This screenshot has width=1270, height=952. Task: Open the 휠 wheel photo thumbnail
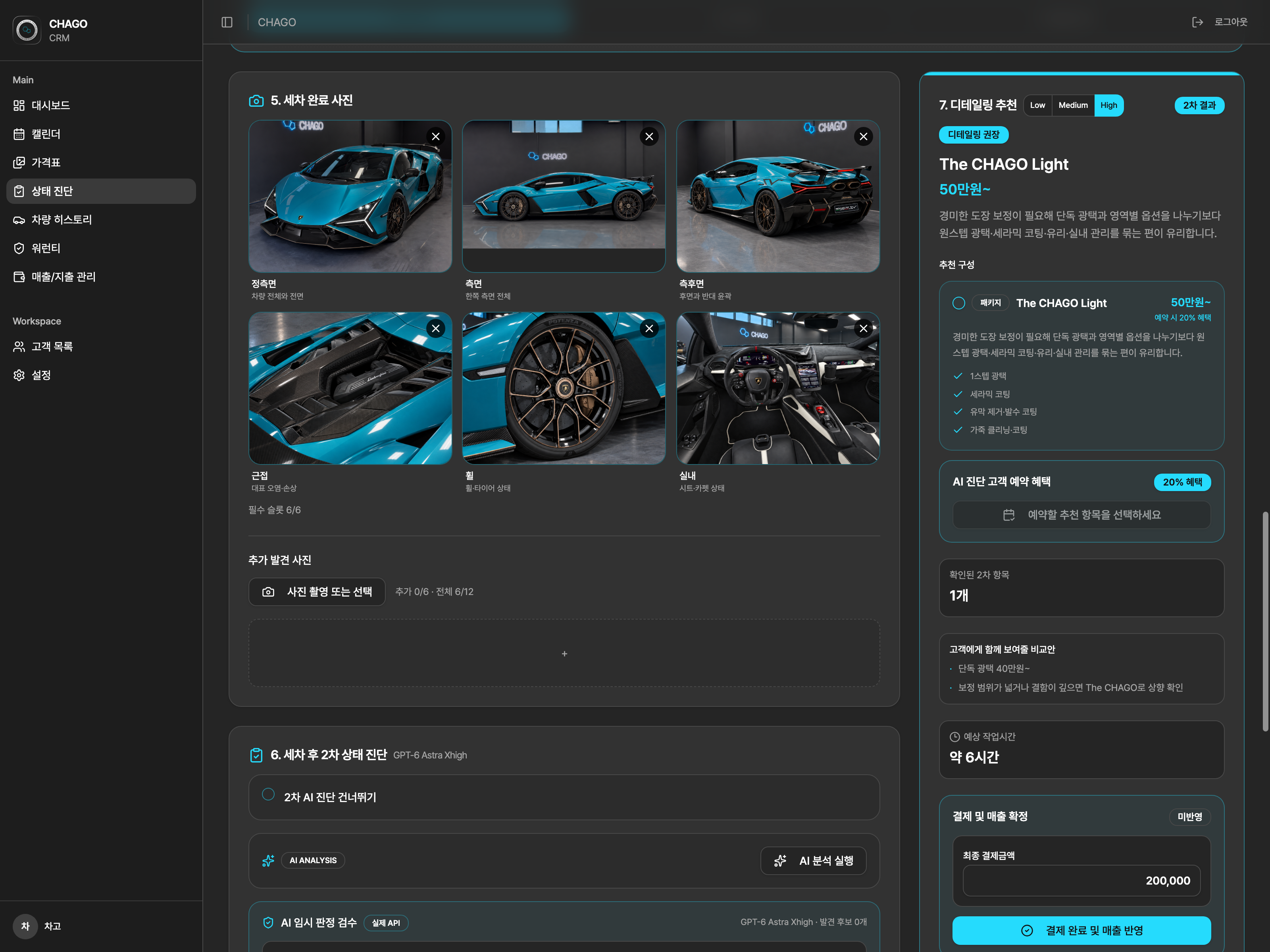tap(564, 388)
